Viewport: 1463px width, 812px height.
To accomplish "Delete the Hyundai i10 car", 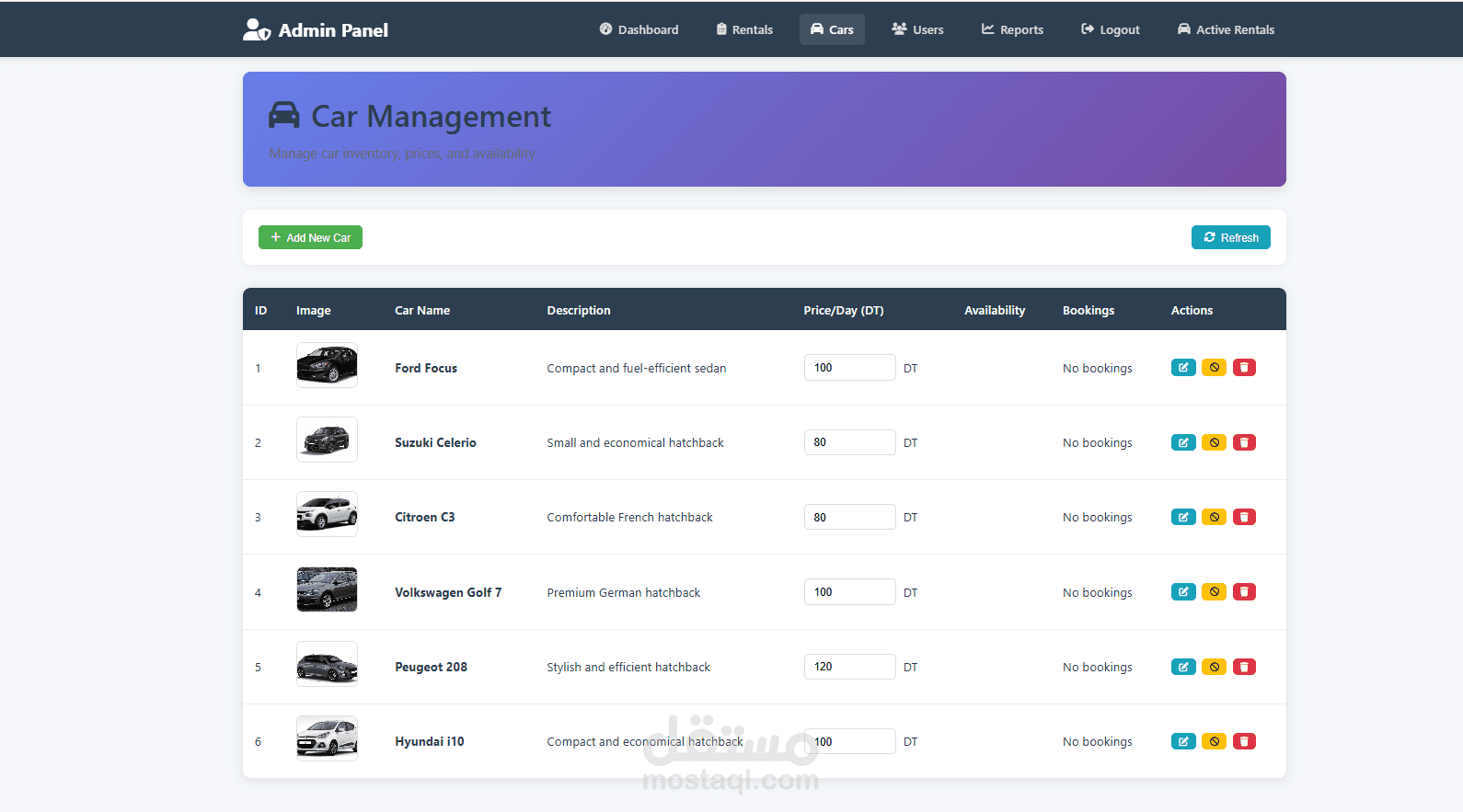I will coord(1244,741).
